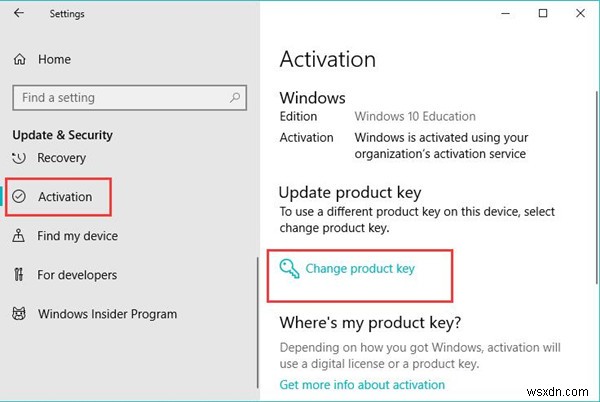Click the Find my device person icon
The height and width of the screenshot is (402, 600).
tap(19, 236)
